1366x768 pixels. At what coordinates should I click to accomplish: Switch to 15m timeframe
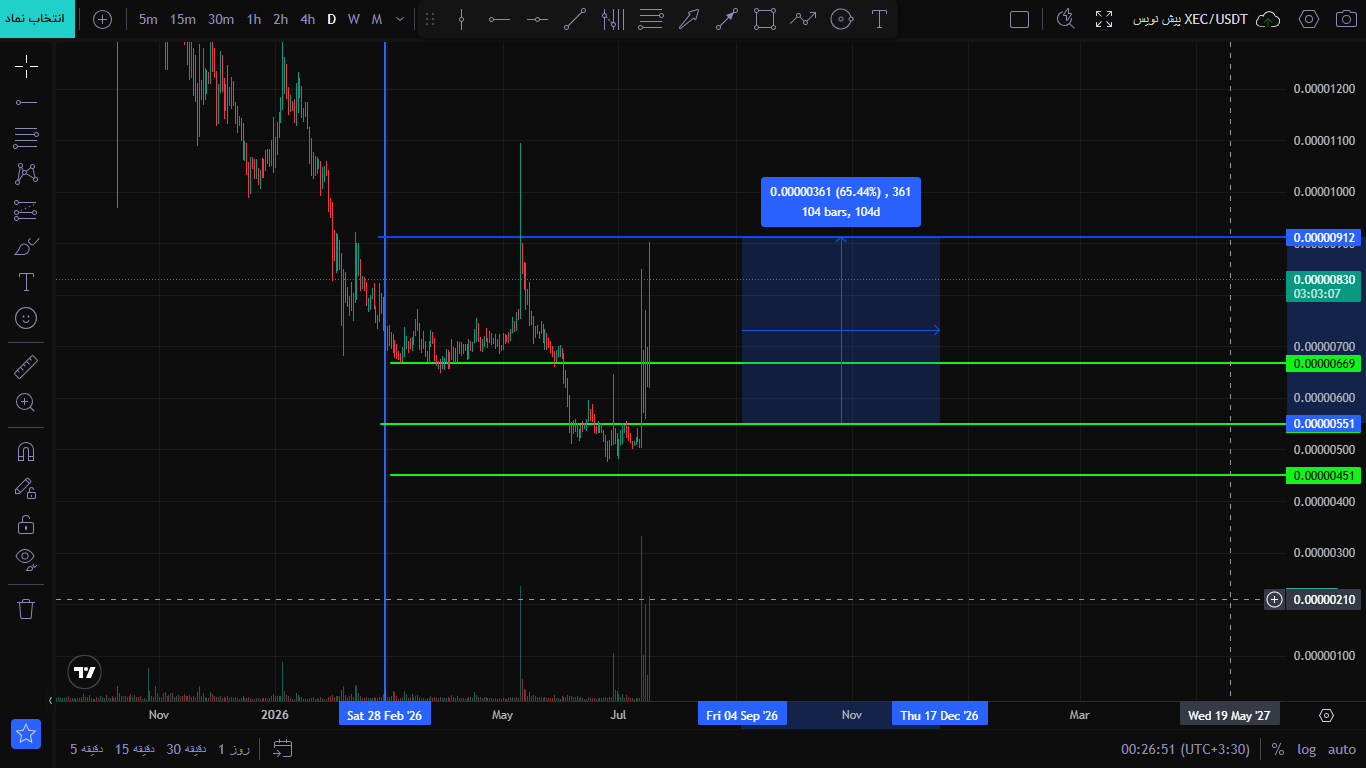point(183,19)
